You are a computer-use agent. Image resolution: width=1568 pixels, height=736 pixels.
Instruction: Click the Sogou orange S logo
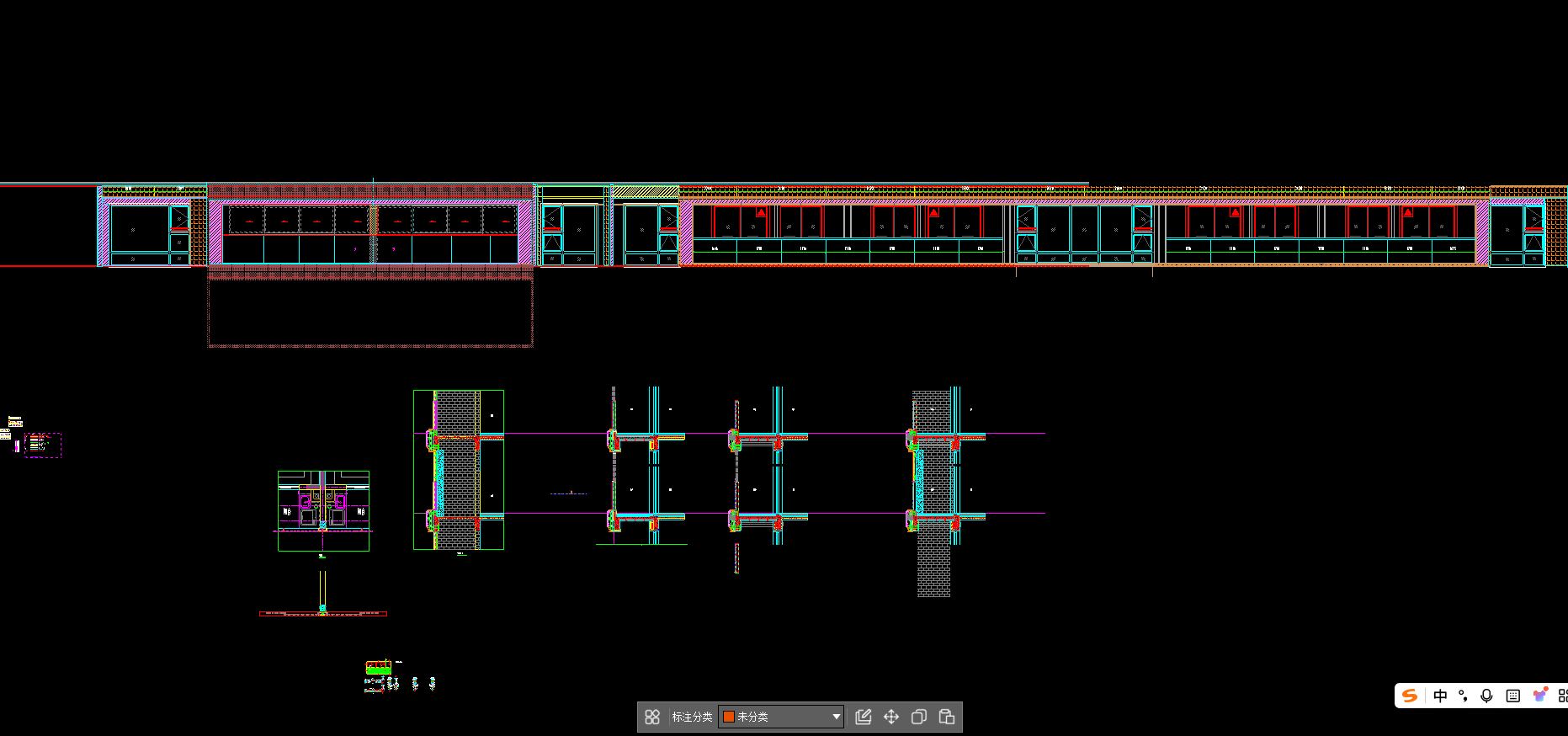(1411, 696)
